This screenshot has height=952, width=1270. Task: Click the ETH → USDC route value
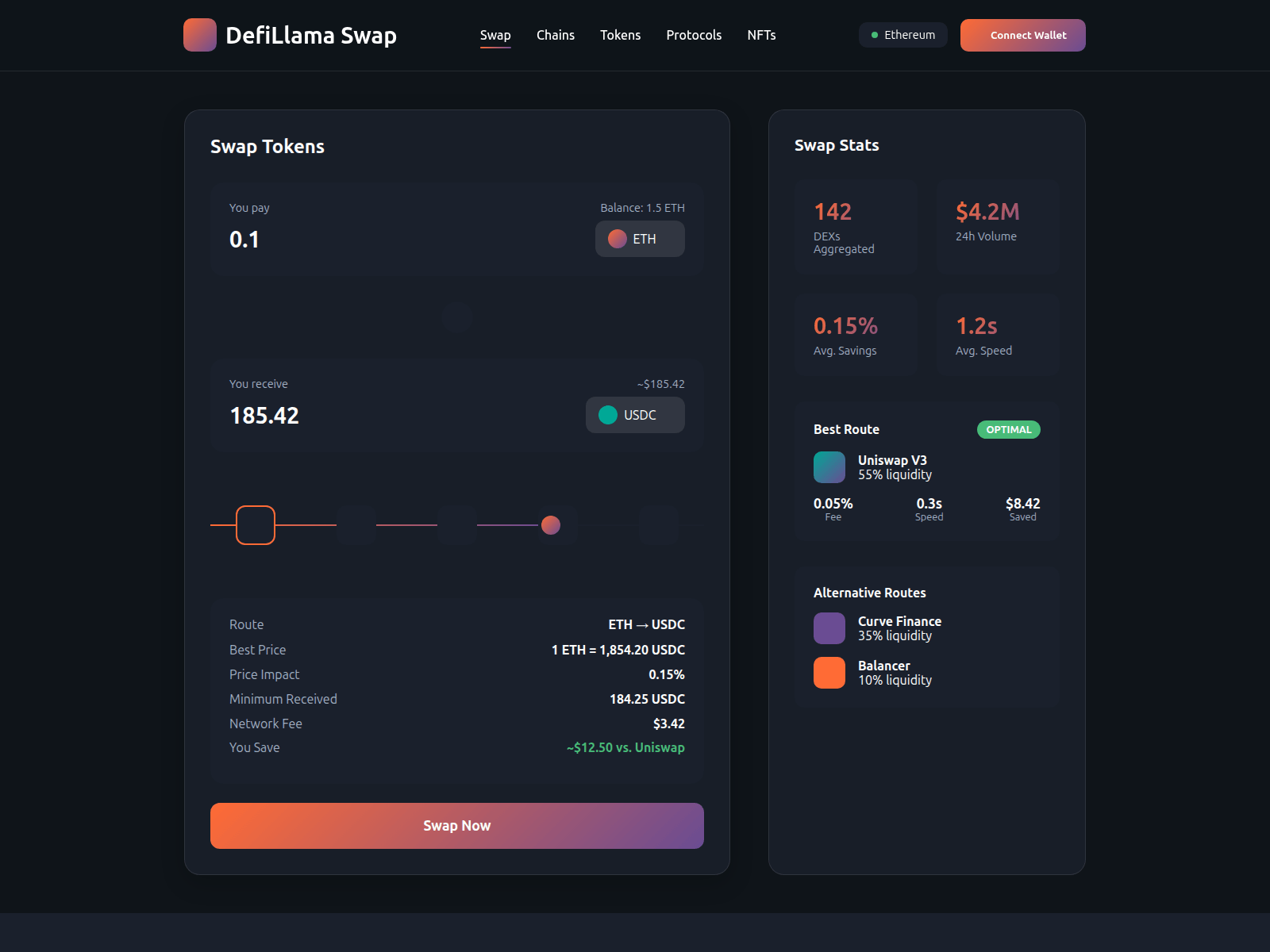pos(647,624)
